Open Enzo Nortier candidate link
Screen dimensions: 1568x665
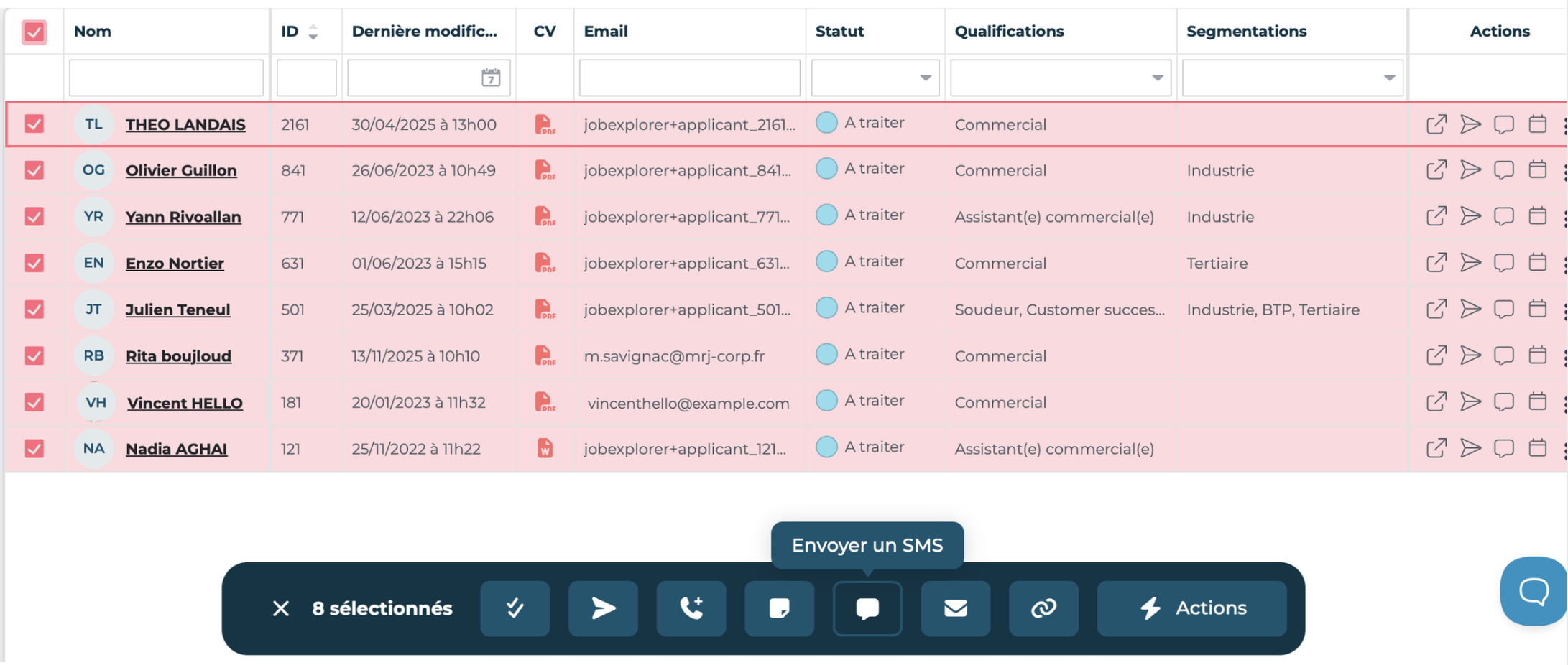coord(175,263)
